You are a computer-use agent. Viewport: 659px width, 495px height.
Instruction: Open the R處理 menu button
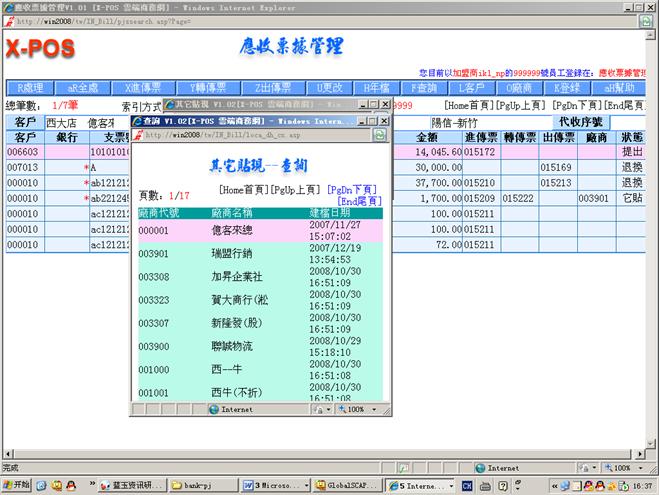(30, 87)
